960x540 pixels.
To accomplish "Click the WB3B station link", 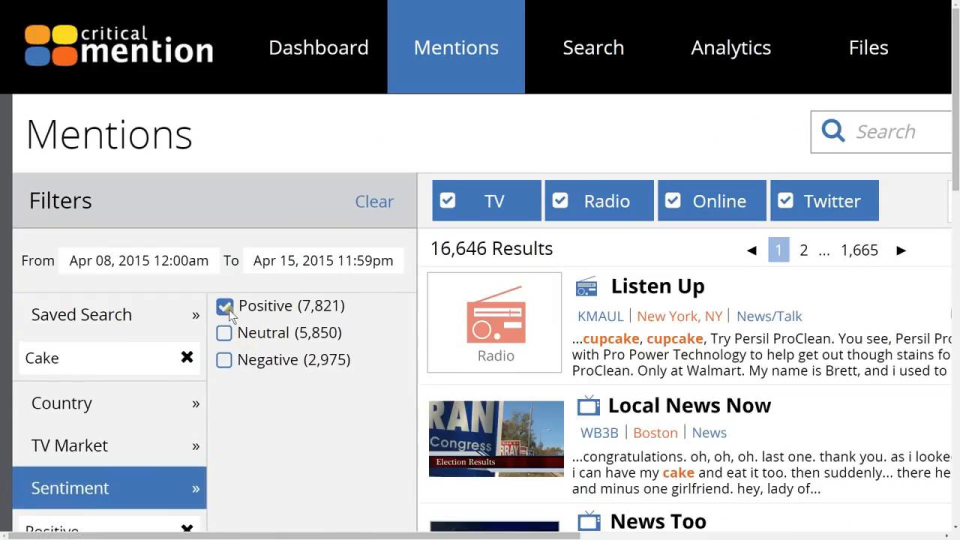I will pyautogui.click(x=599, y=433).
